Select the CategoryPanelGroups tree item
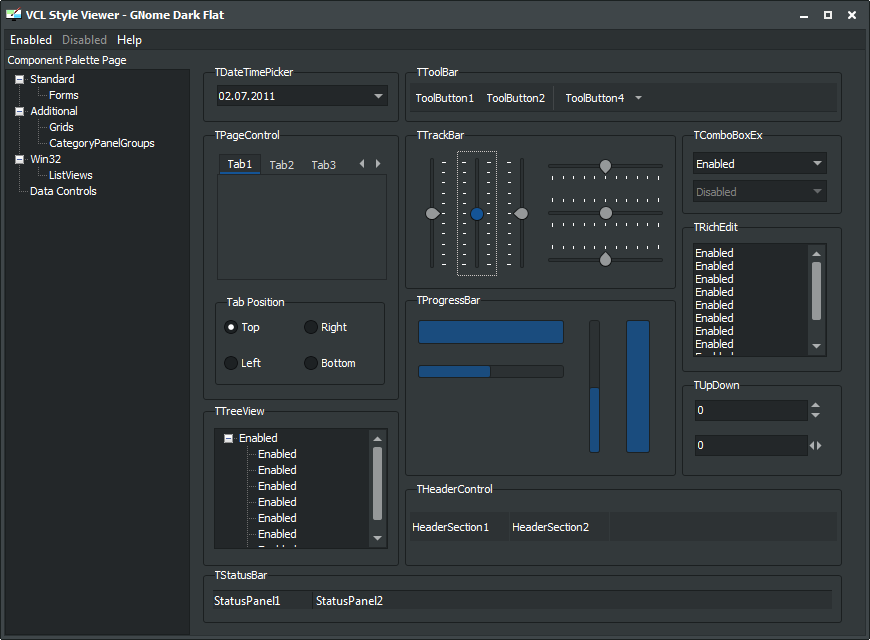Viewport: 870px width, 640px height. 102,143
